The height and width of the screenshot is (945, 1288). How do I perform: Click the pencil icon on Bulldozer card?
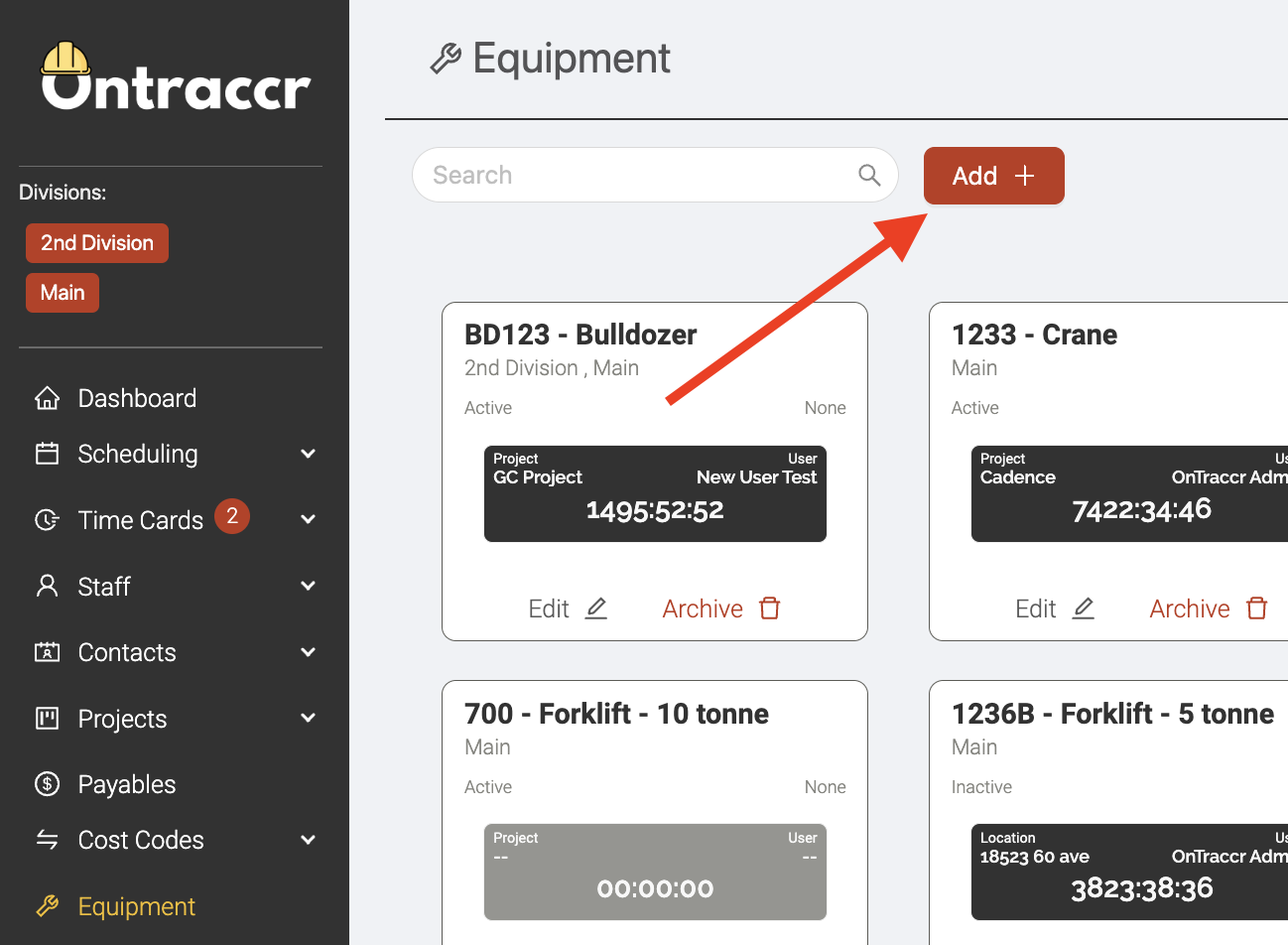pyautogui.click(x=595, y=608)
